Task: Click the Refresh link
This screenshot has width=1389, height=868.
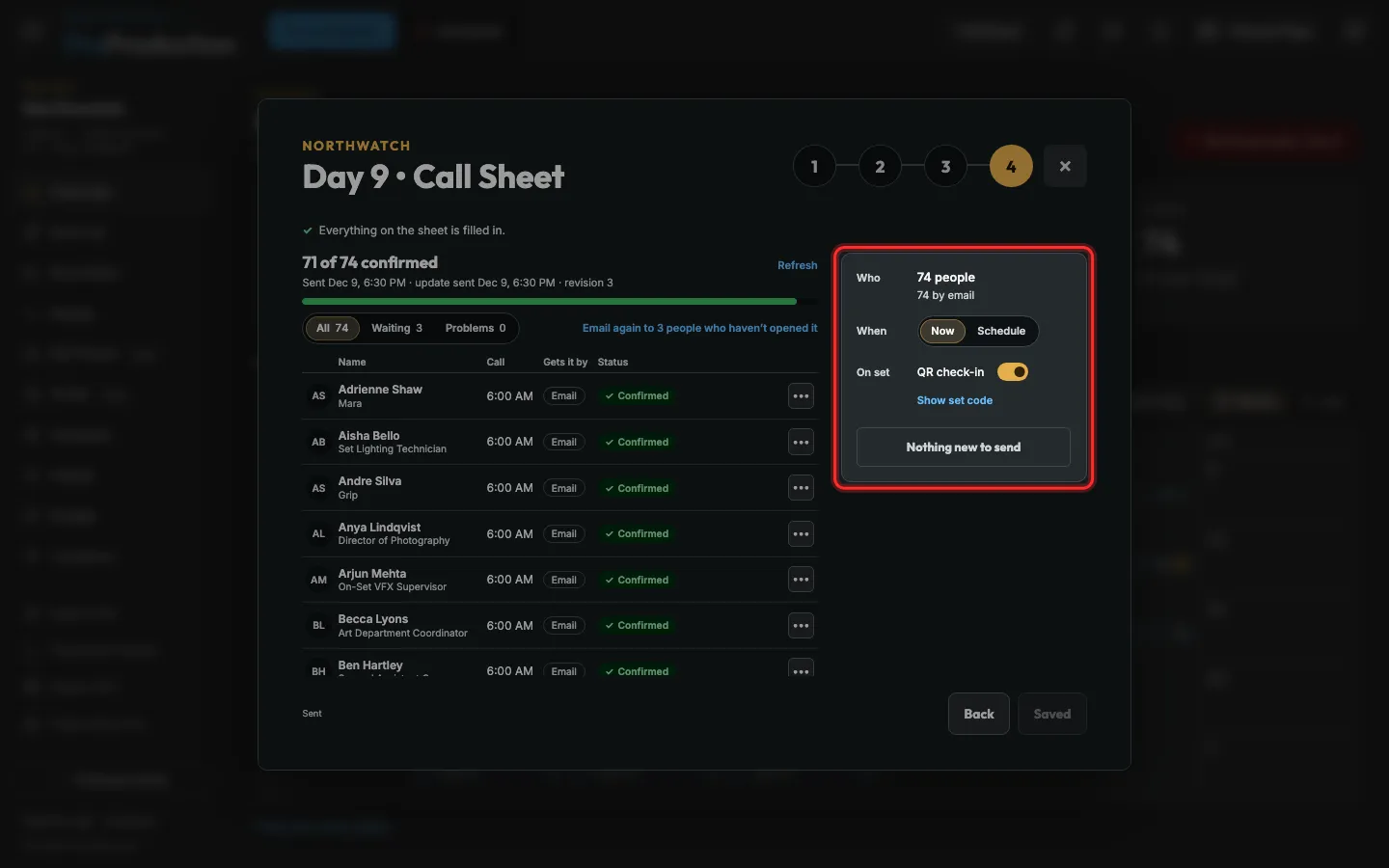Action: click(x=797, y=265)
